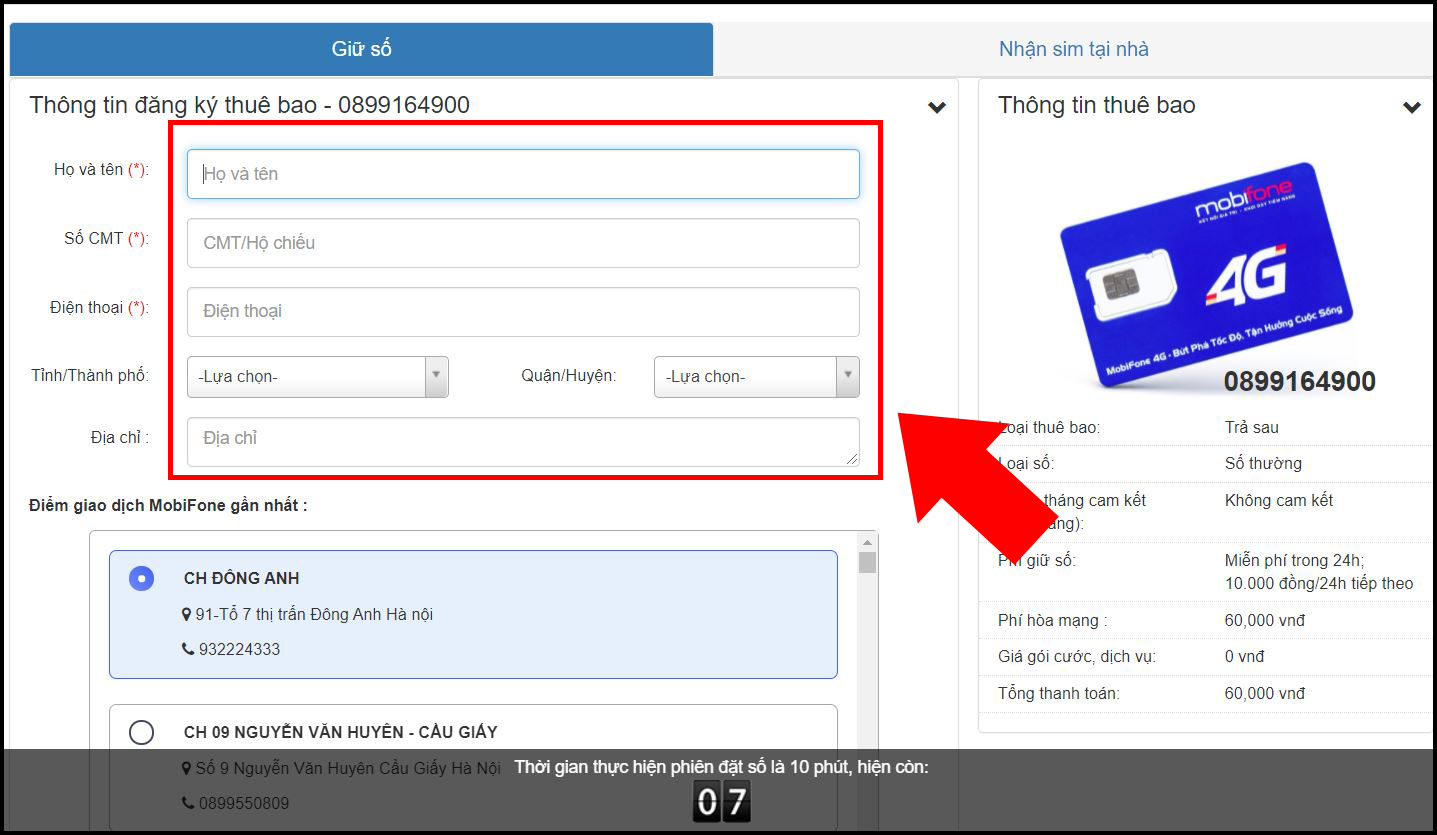Image resolution: width=1437 pixels, height=835 pixels.
Task: Select the CH ĐÔNG ANH radio button
Action: 142,578
